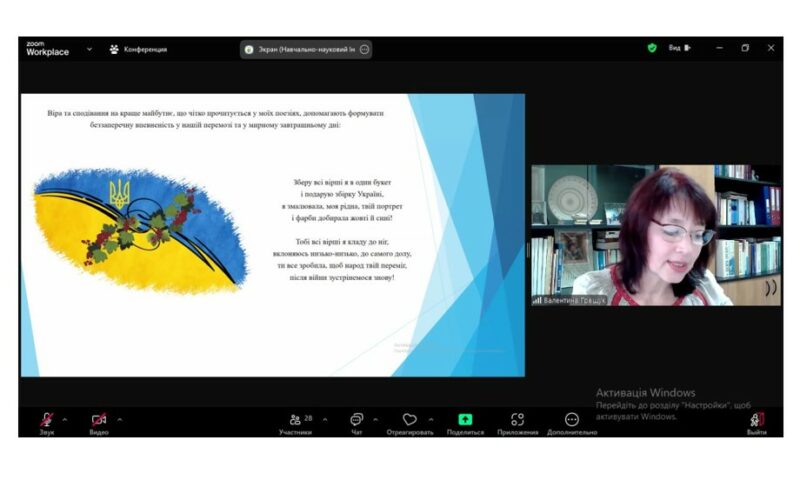Image resolution: width=800 pixels, height=500 pixels.
Task: Click the leave meeting (Выйти) button
Action: point(757,419)
